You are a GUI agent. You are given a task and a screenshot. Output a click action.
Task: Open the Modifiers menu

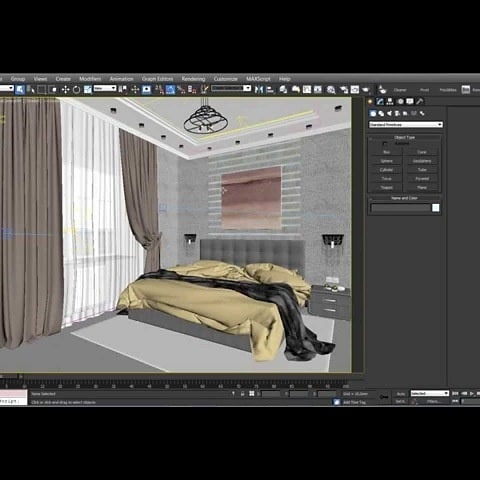[x=90, y=79]
